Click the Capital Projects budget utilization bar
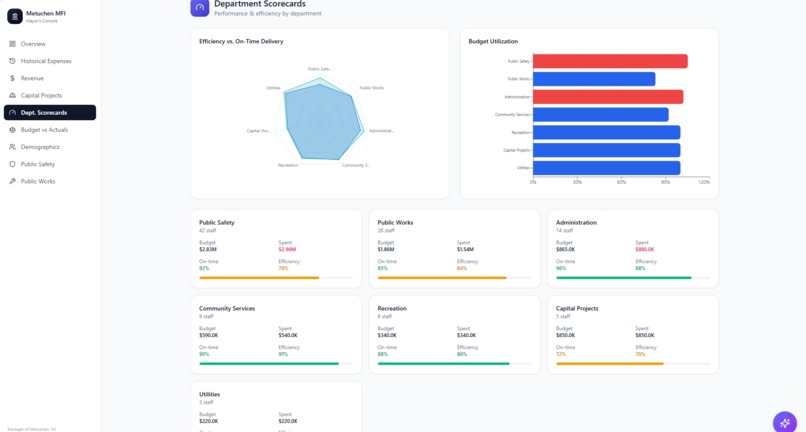This screenshot has width=806, height=432. 607,150
